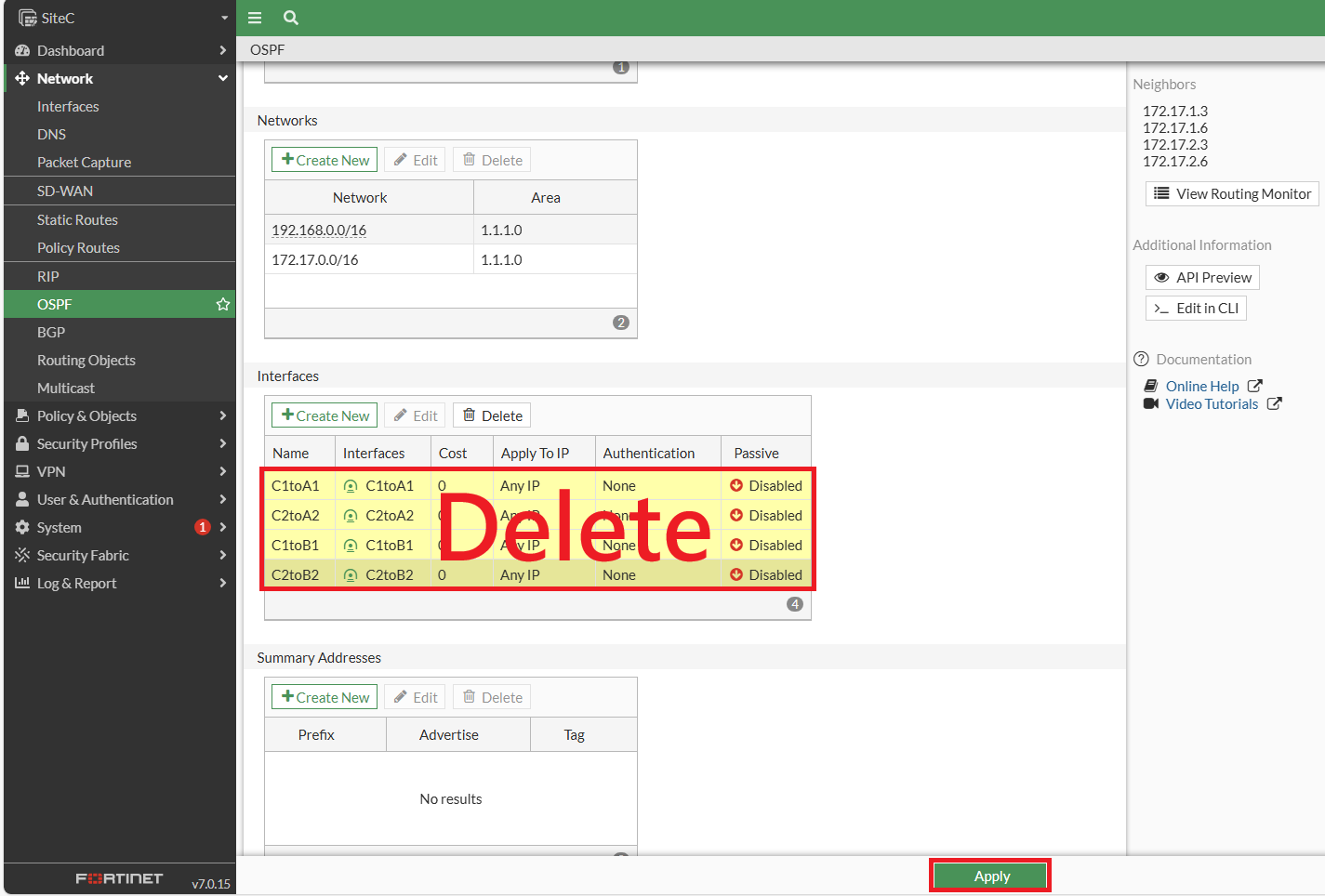Click the C2toB2 interface status icon
This screenshot has height=896, width=1325.
[x=351, y=575]
